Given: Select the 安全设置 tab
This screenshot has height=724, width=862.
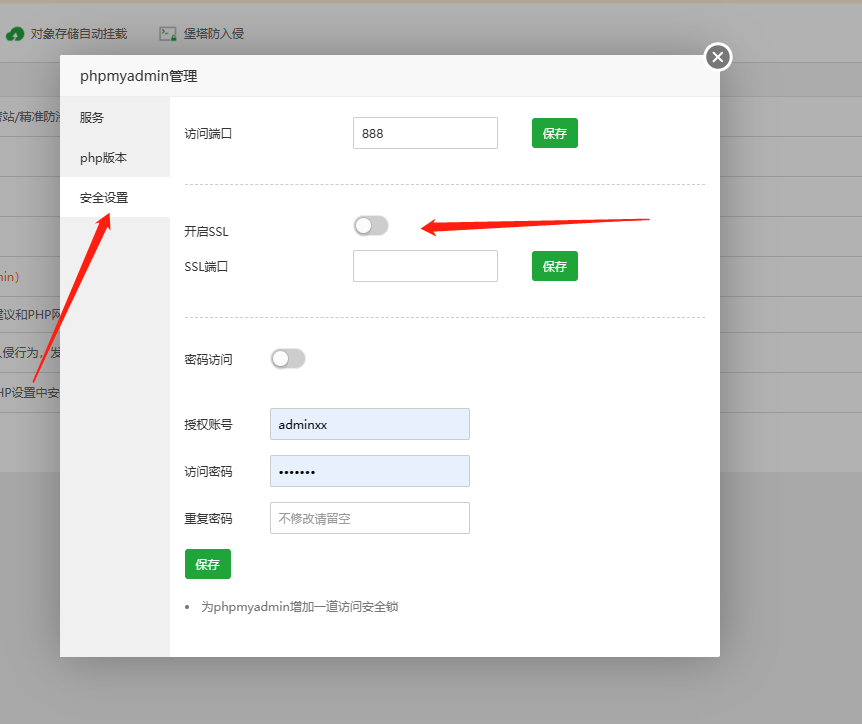Looking at the screenshot, I should click(115, 197).
